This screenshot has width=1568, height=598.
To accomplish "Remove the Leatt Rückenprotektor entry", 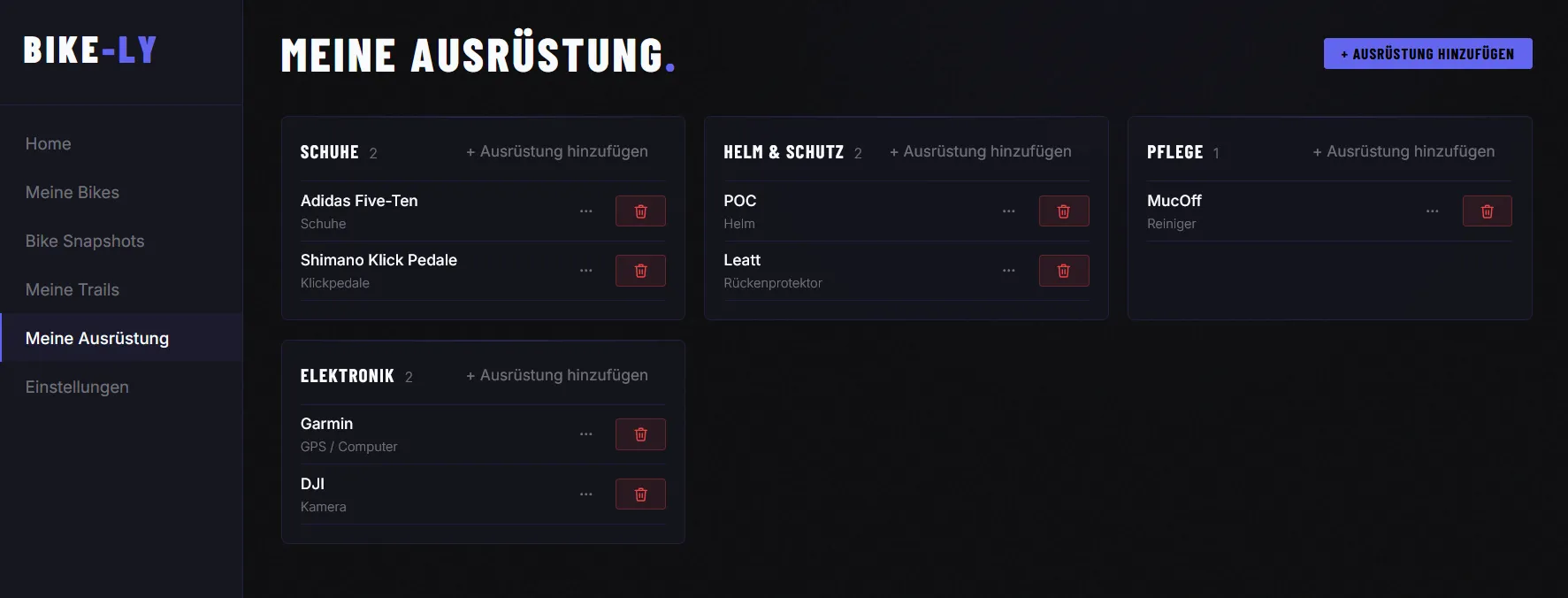I will tap(1063, 271).
